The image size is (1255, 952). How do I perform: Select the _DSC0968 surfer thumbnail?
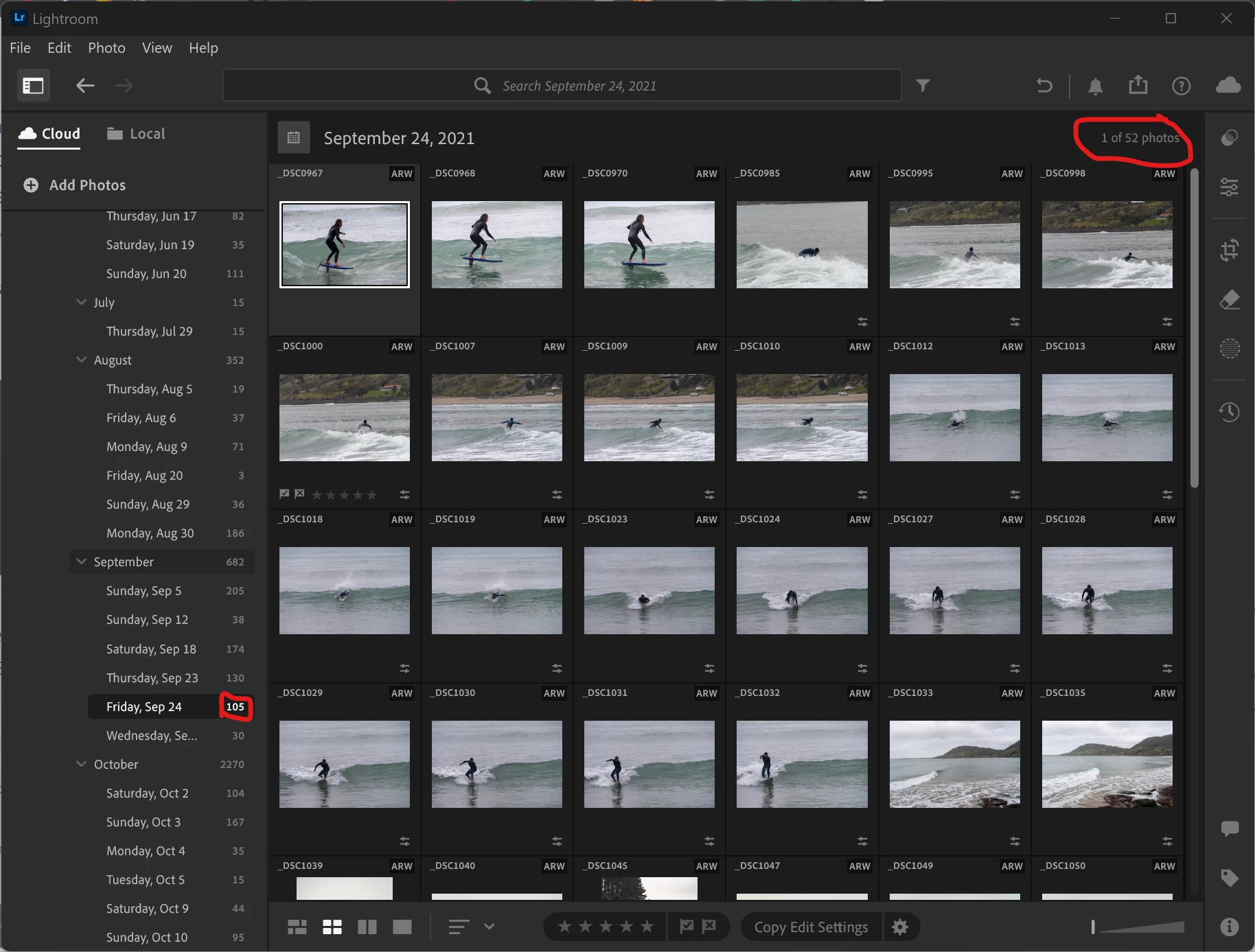(497, 244)
